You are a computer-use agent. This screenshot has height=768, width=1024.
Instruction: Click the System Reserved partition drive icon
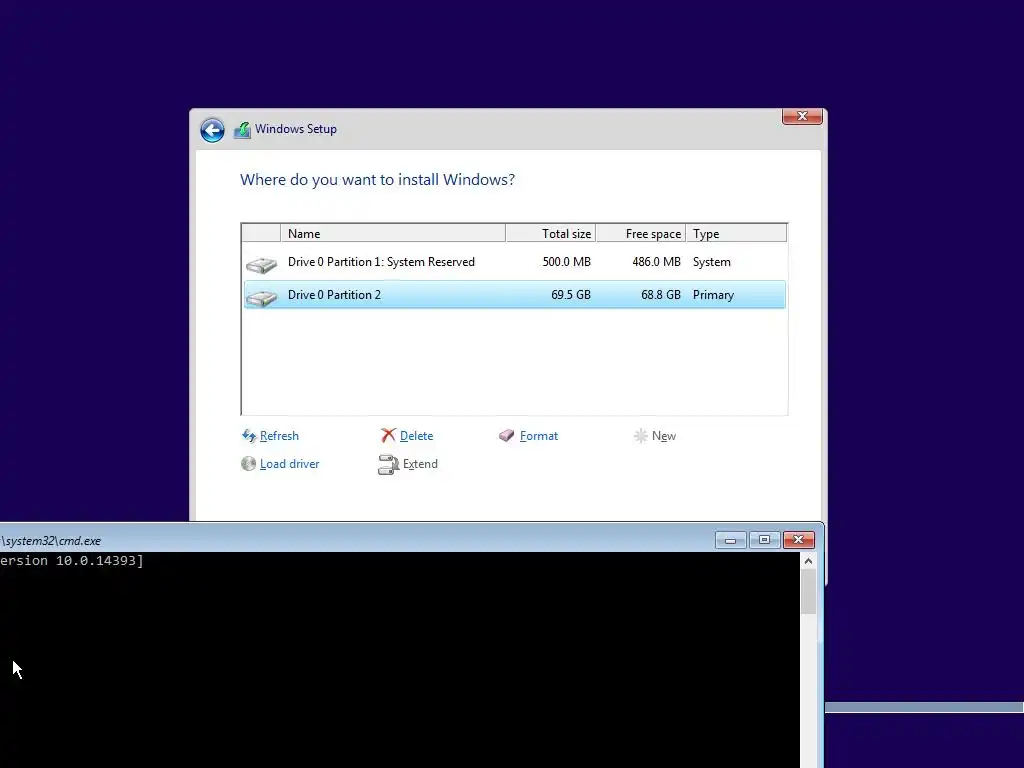point(261,264)
